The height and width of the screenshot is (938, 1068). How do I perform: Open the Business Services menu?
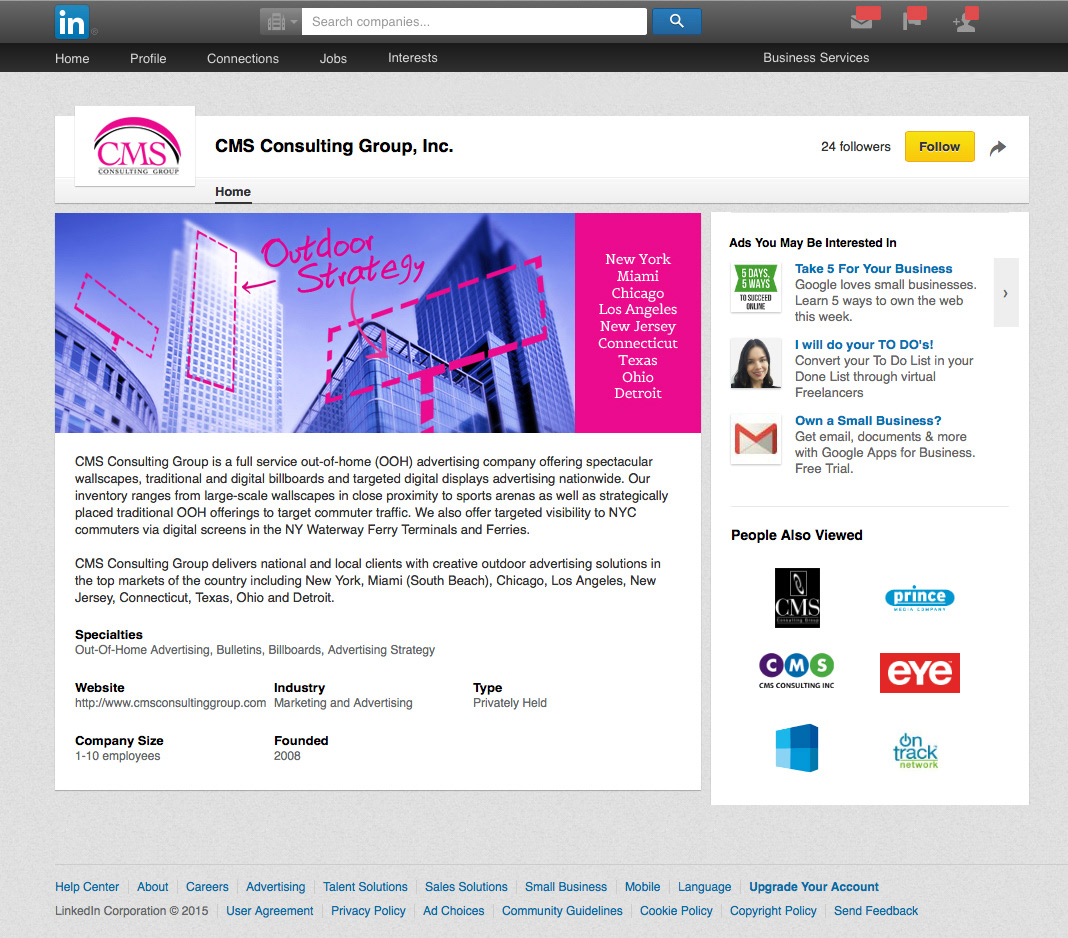816,58
